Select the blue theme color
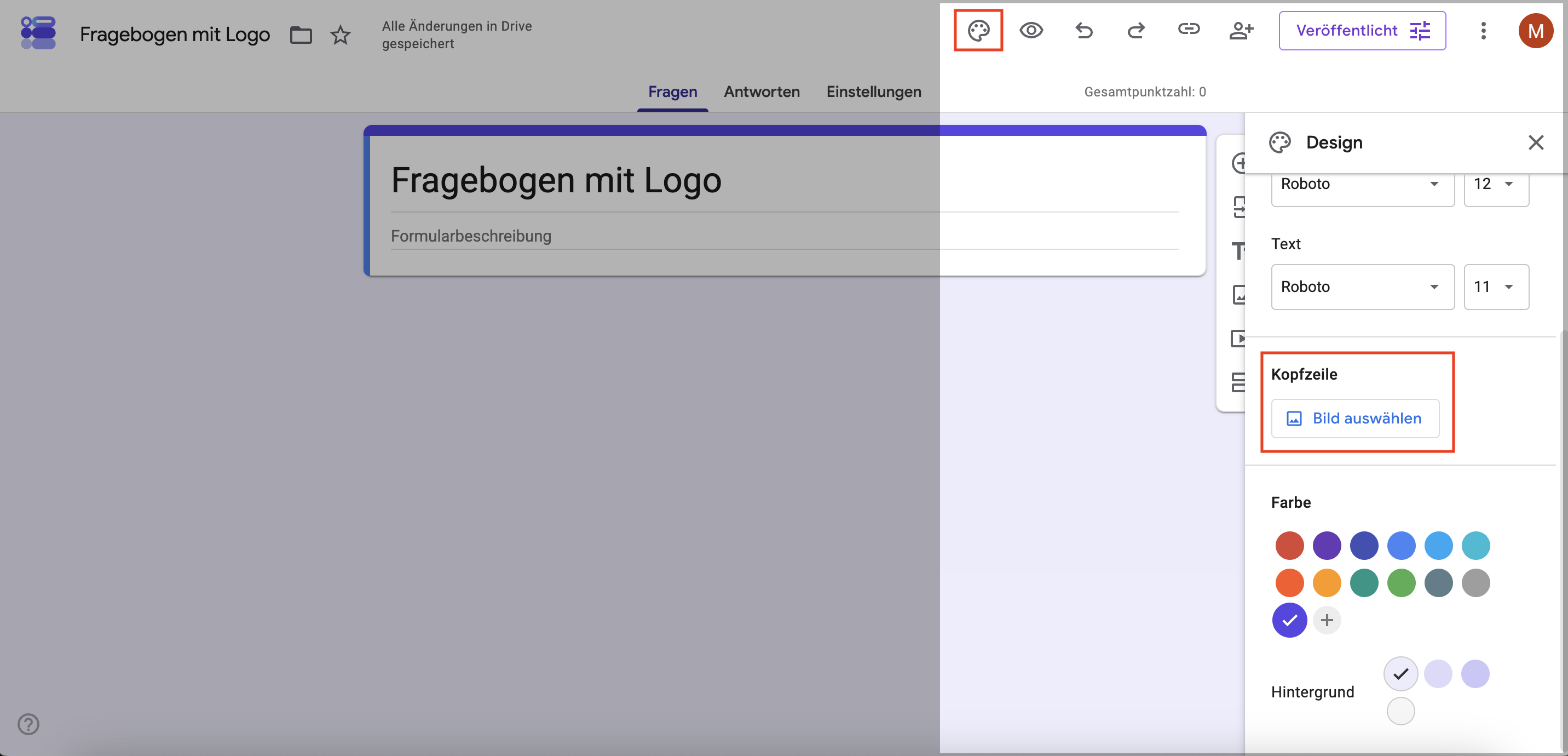 [1400, 545]
